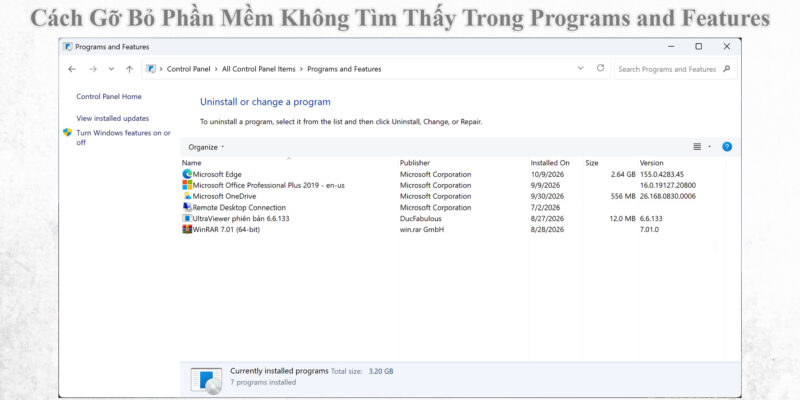This screenshot has width=800, height=400.
Task: Click the Windows features shield icon
Action: 67,133
